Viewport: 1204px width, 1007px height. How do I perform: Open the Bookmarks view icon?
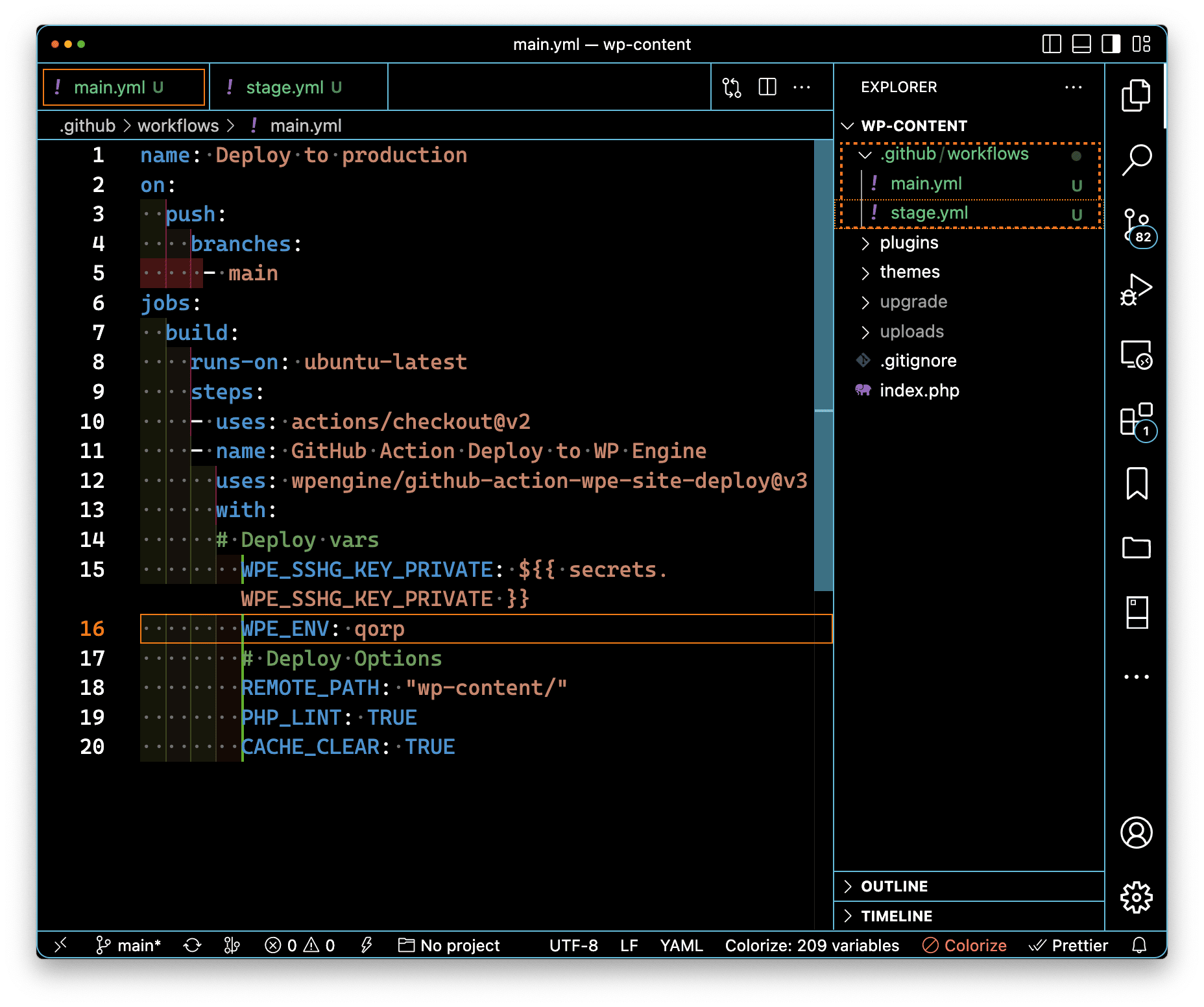[x=1136, y=483]
